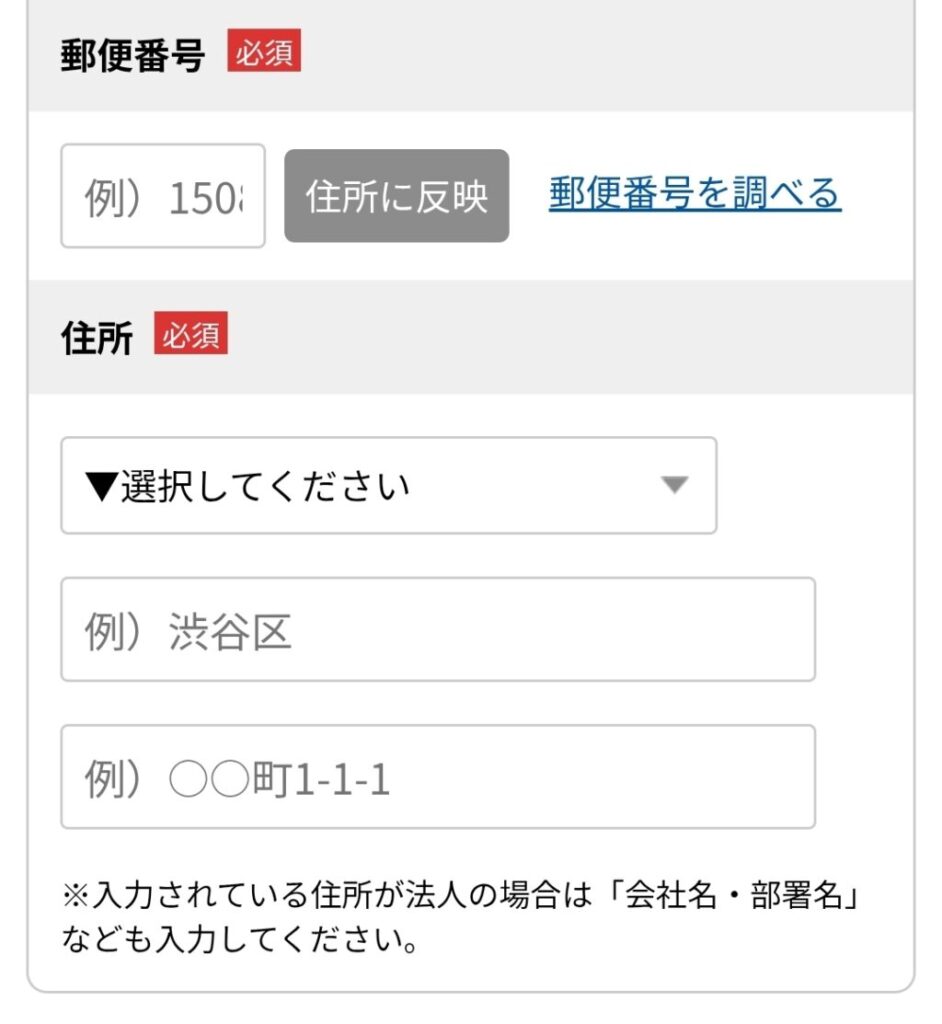The width and height of the screenshot is (942, 1024).
Task: Click the ※ symbol starting the address note
Action: [75, 895]
